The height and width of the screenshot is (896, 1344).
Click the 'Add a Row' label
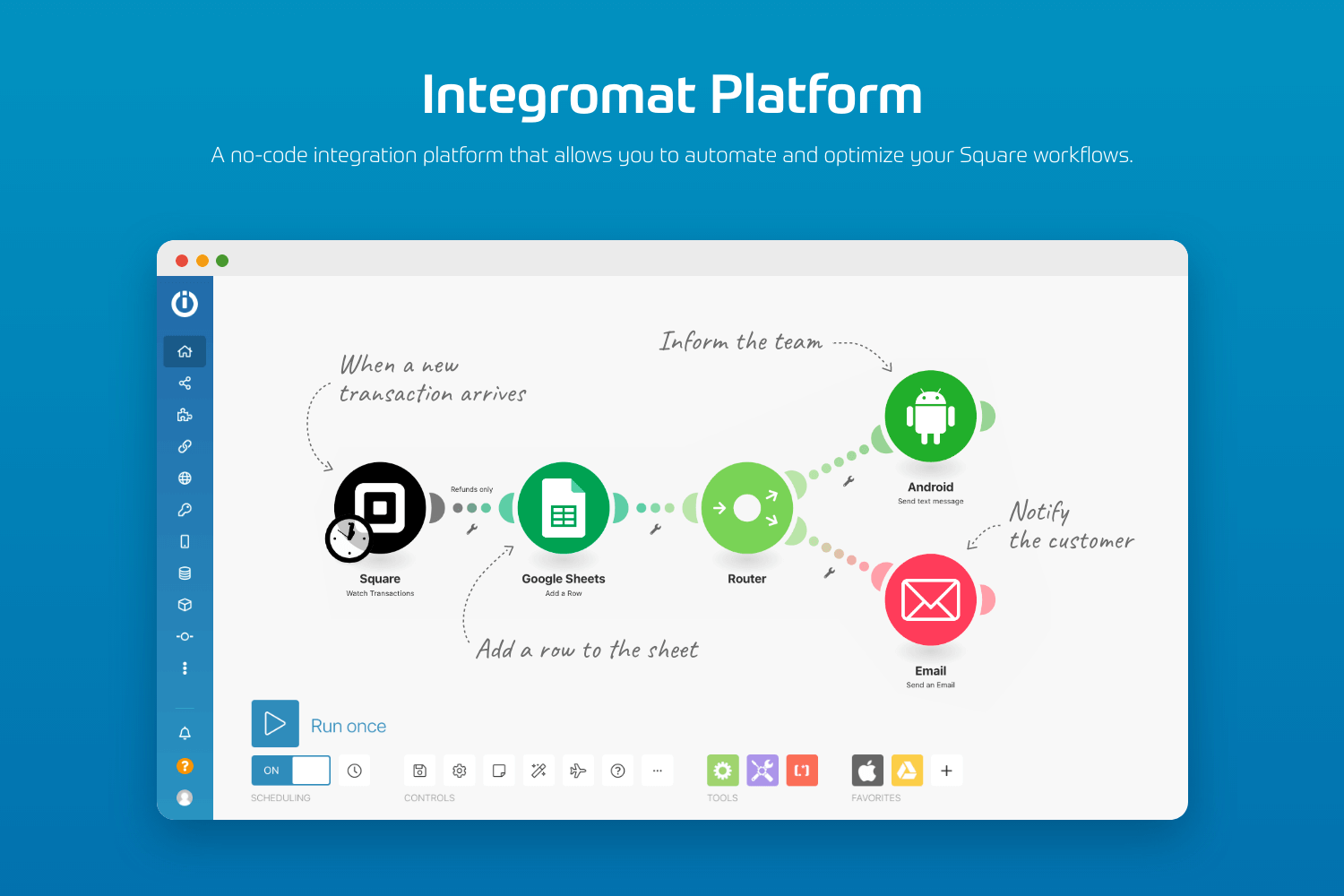[564, 593]
